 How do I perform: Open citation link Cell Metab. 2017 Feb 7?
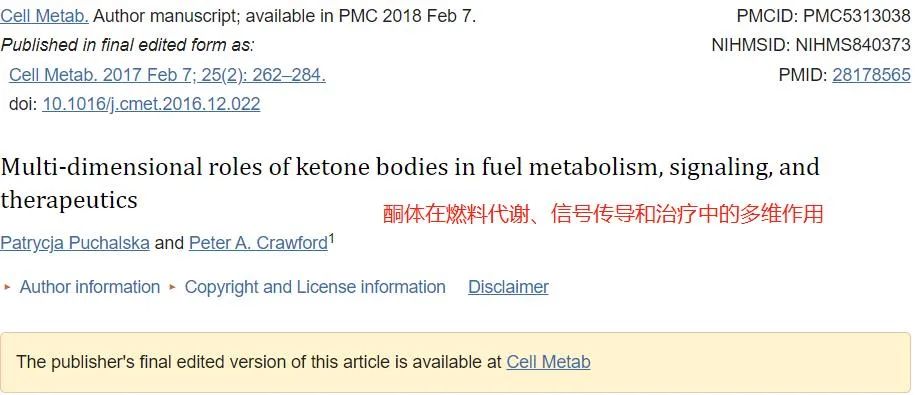(167, 75)
